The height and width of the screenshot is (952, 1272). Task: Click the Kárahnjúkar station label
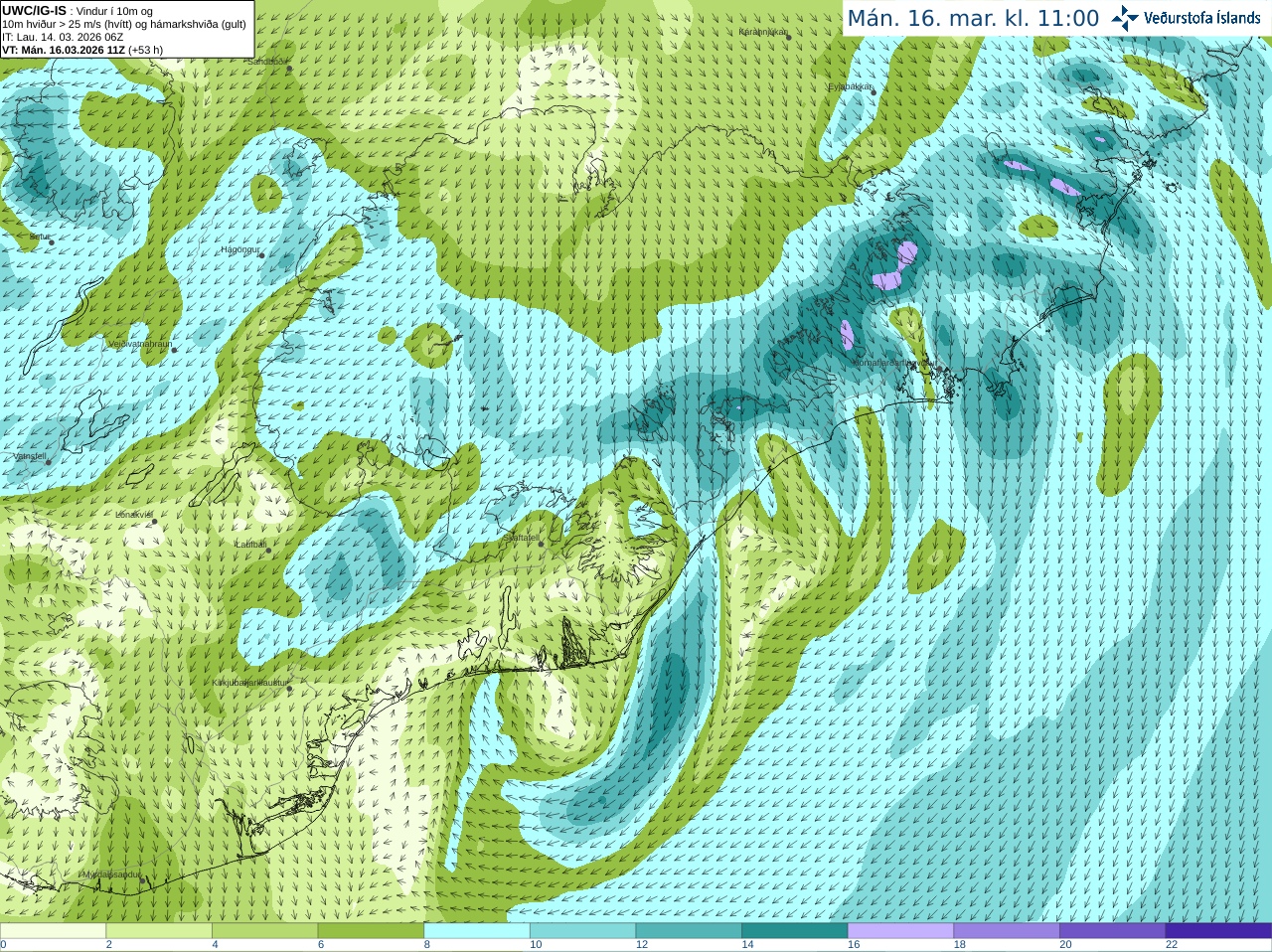coord(763,32)
